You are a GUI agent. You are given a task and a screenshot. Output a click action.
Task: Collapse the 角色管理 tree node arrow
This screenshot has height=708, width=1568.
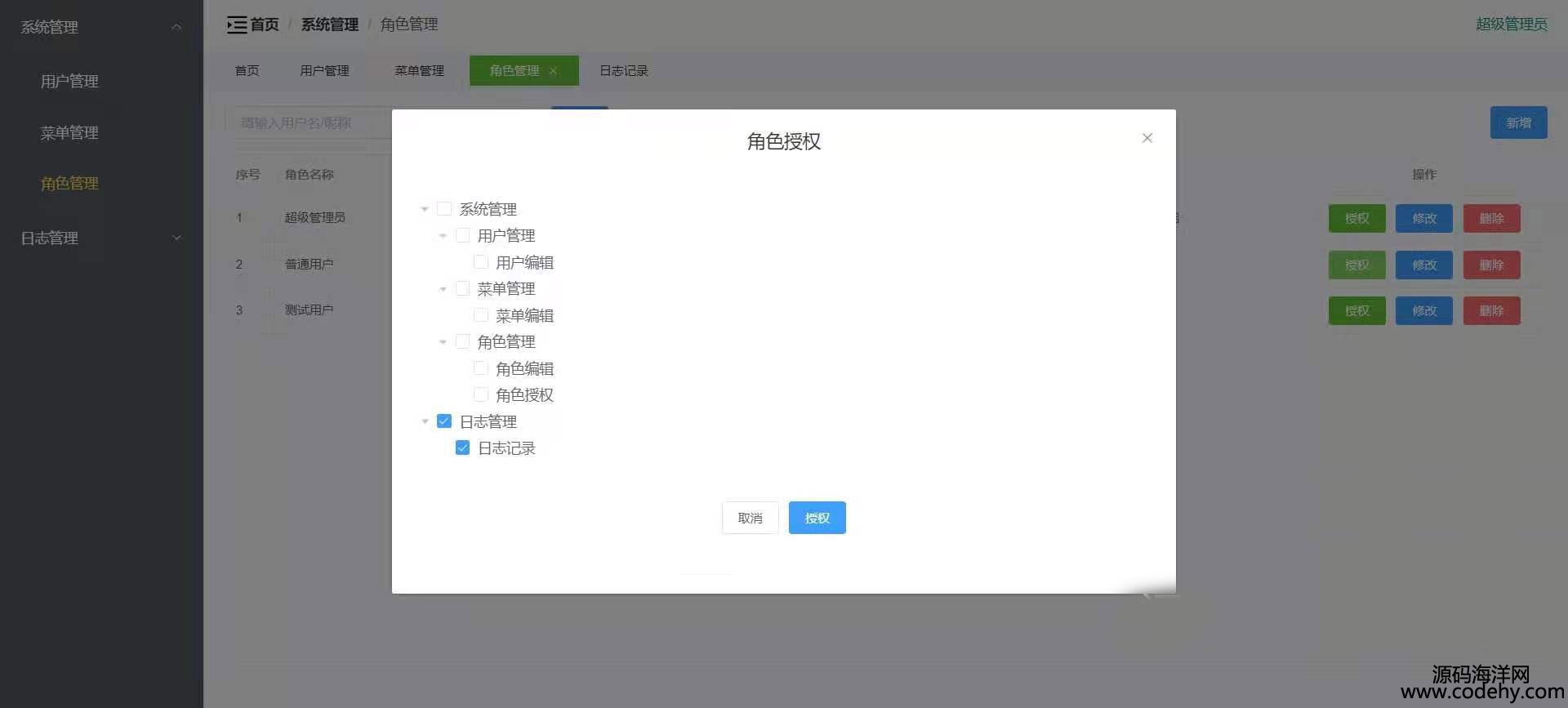(x=443, y=342)
